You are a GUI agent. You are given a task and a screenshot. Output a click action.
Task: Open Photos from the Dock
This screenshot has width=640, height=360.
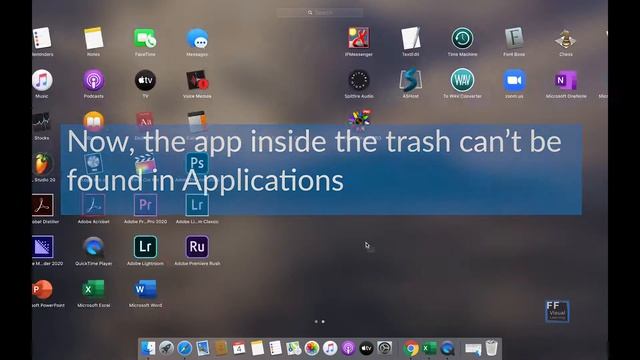pyautogui.click(x=311, y=348)
